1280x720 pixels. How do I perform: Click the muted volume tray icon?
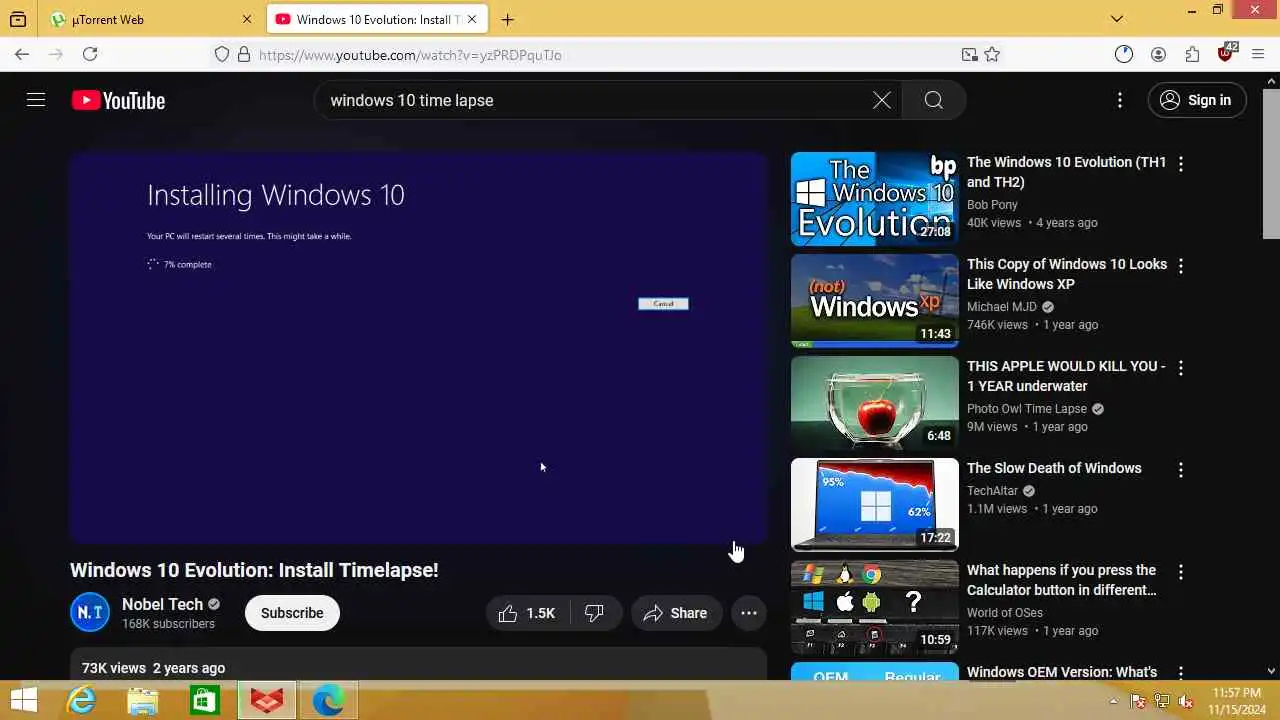1186,701
